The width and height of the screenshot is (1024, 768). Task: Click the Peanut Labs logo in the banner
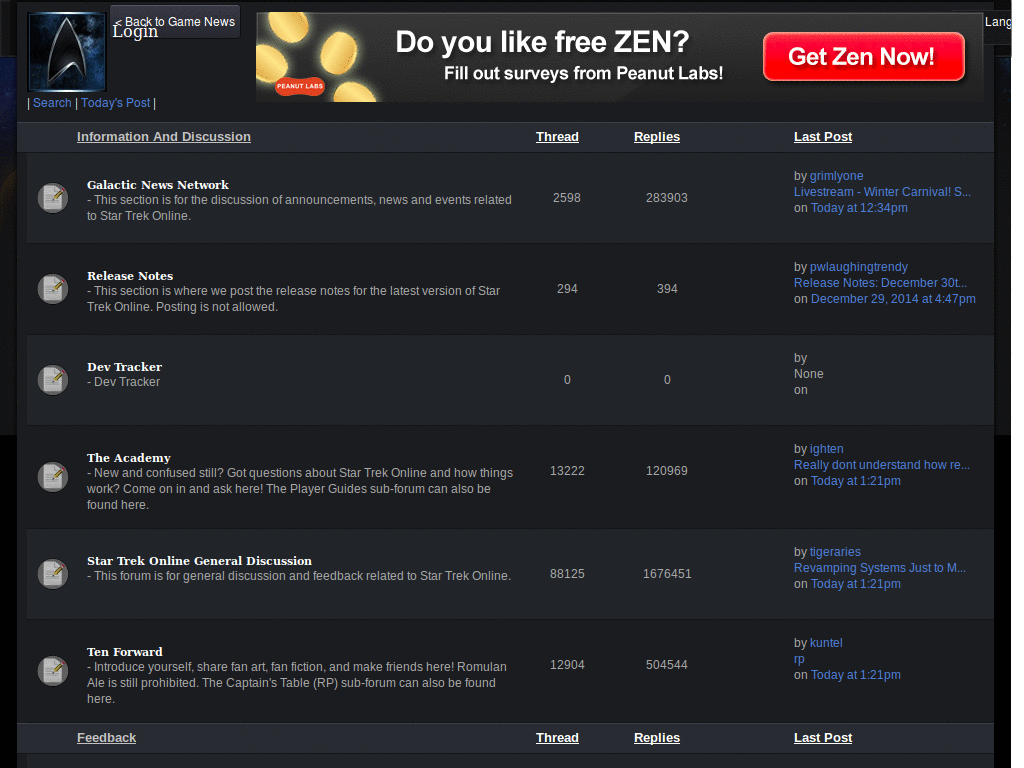click(299, 86)
